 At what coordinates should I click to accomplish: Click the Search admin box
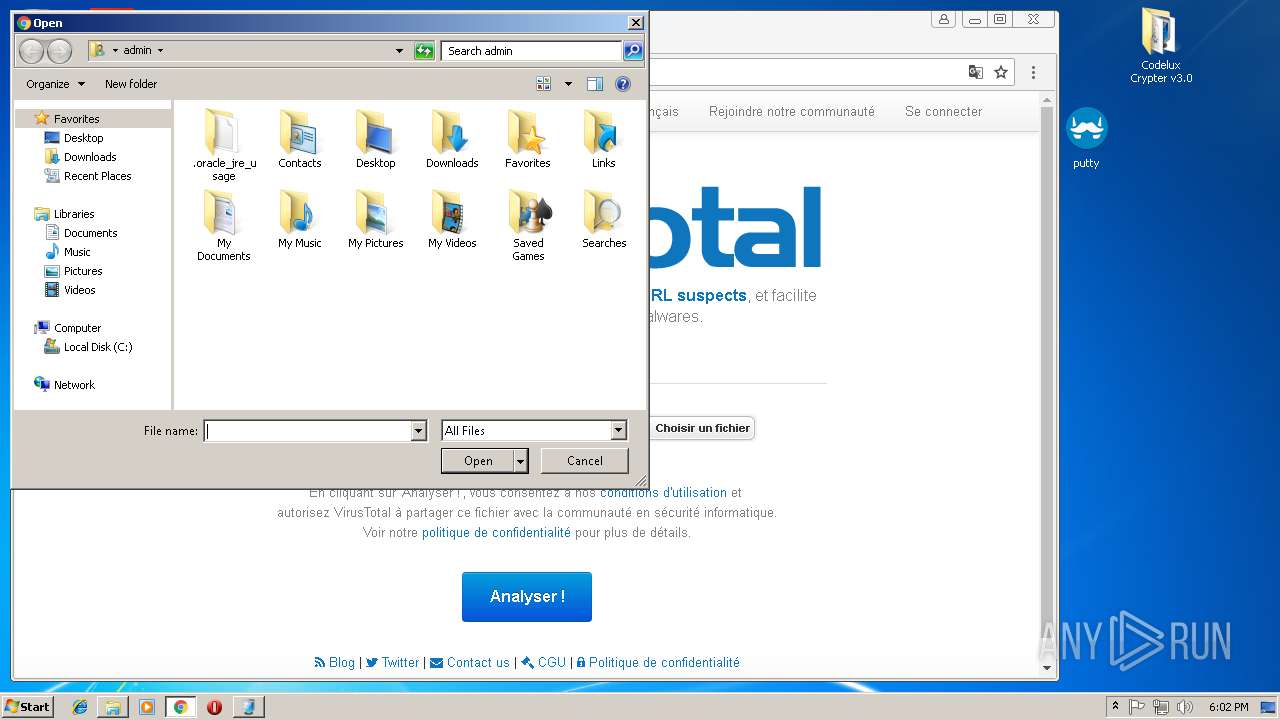click(531, 51)
